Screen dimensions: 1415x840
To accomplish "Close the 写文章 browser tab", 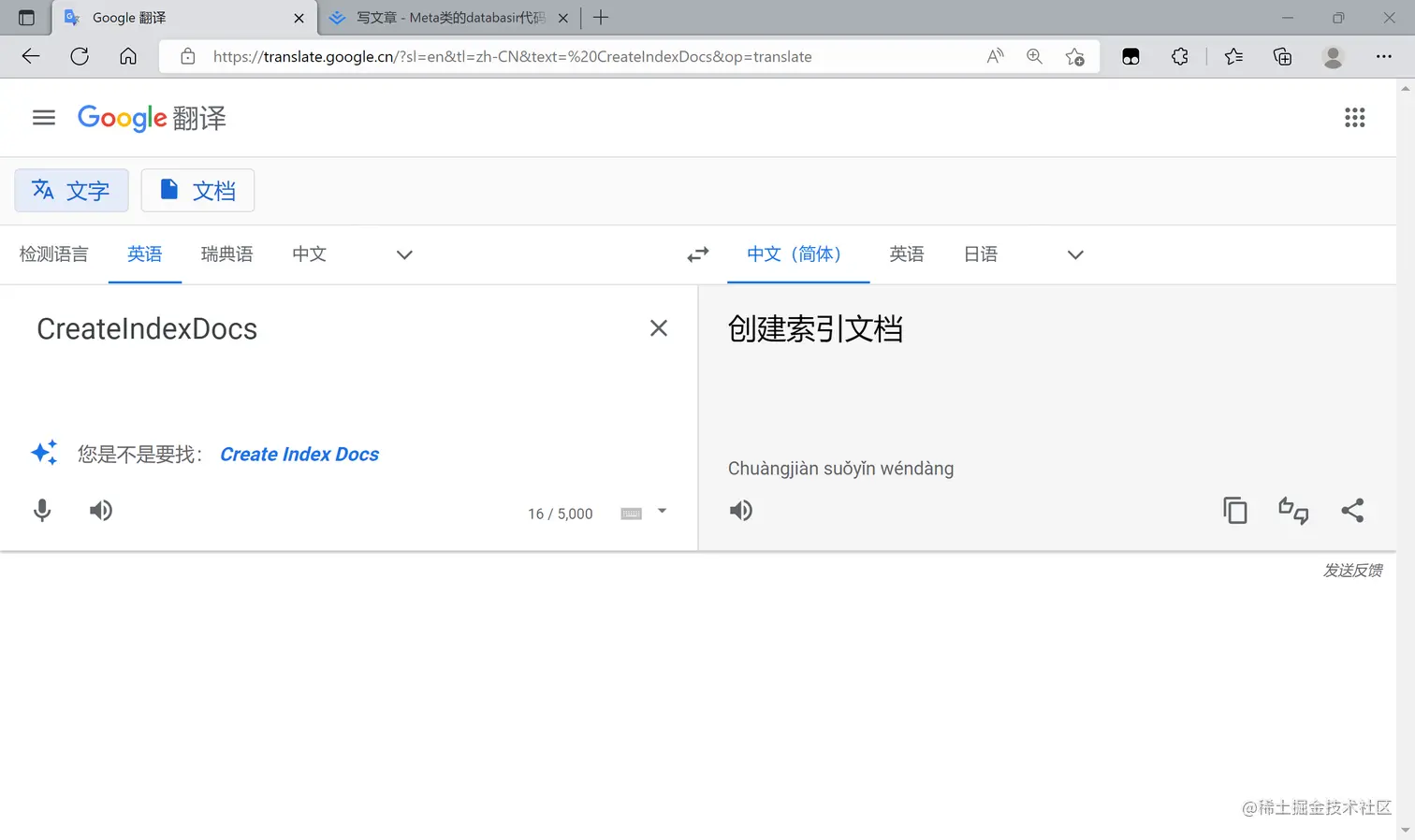I will (563, 18).
